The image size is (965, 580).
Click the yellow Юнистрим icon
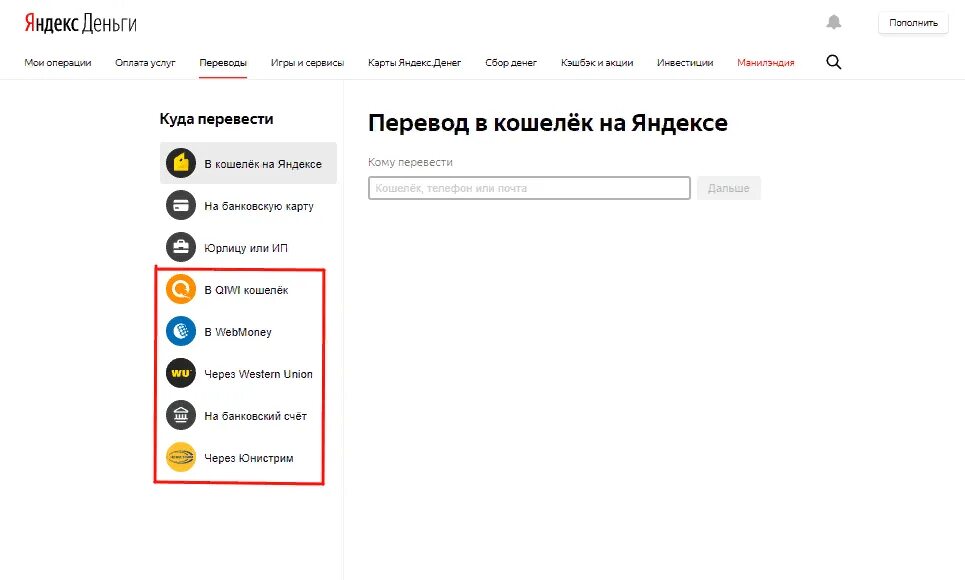(181, 457)
